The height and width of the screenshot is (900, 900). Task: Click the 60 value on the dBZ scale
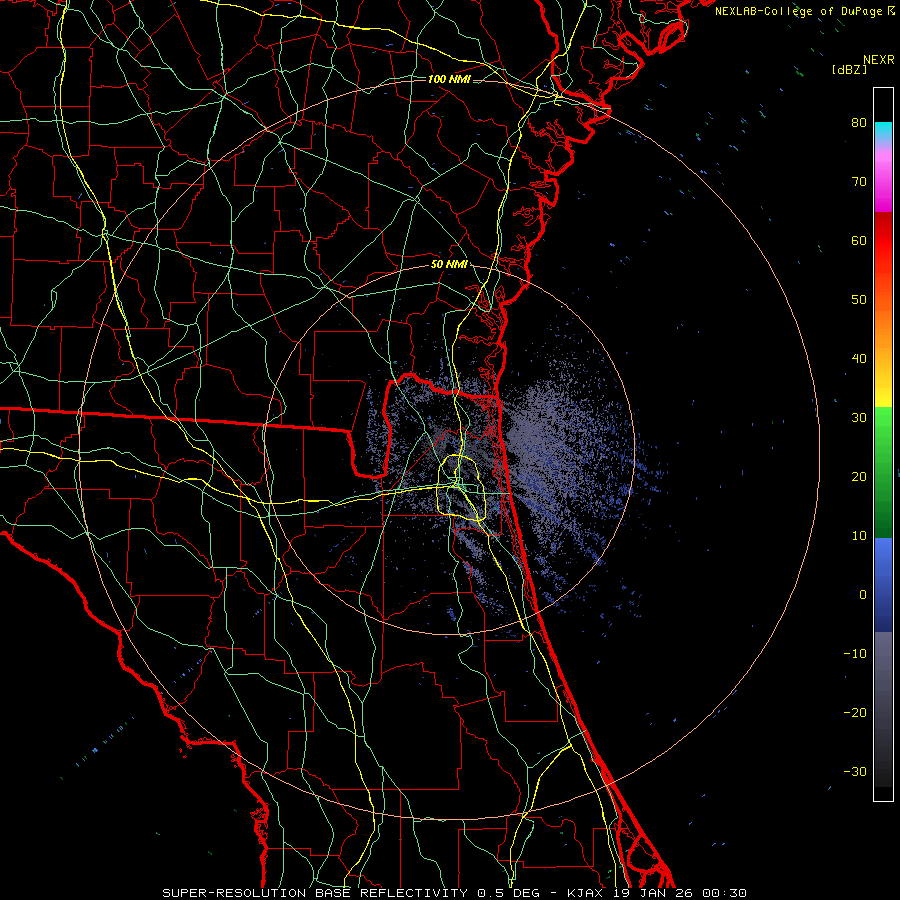(859, 240)
